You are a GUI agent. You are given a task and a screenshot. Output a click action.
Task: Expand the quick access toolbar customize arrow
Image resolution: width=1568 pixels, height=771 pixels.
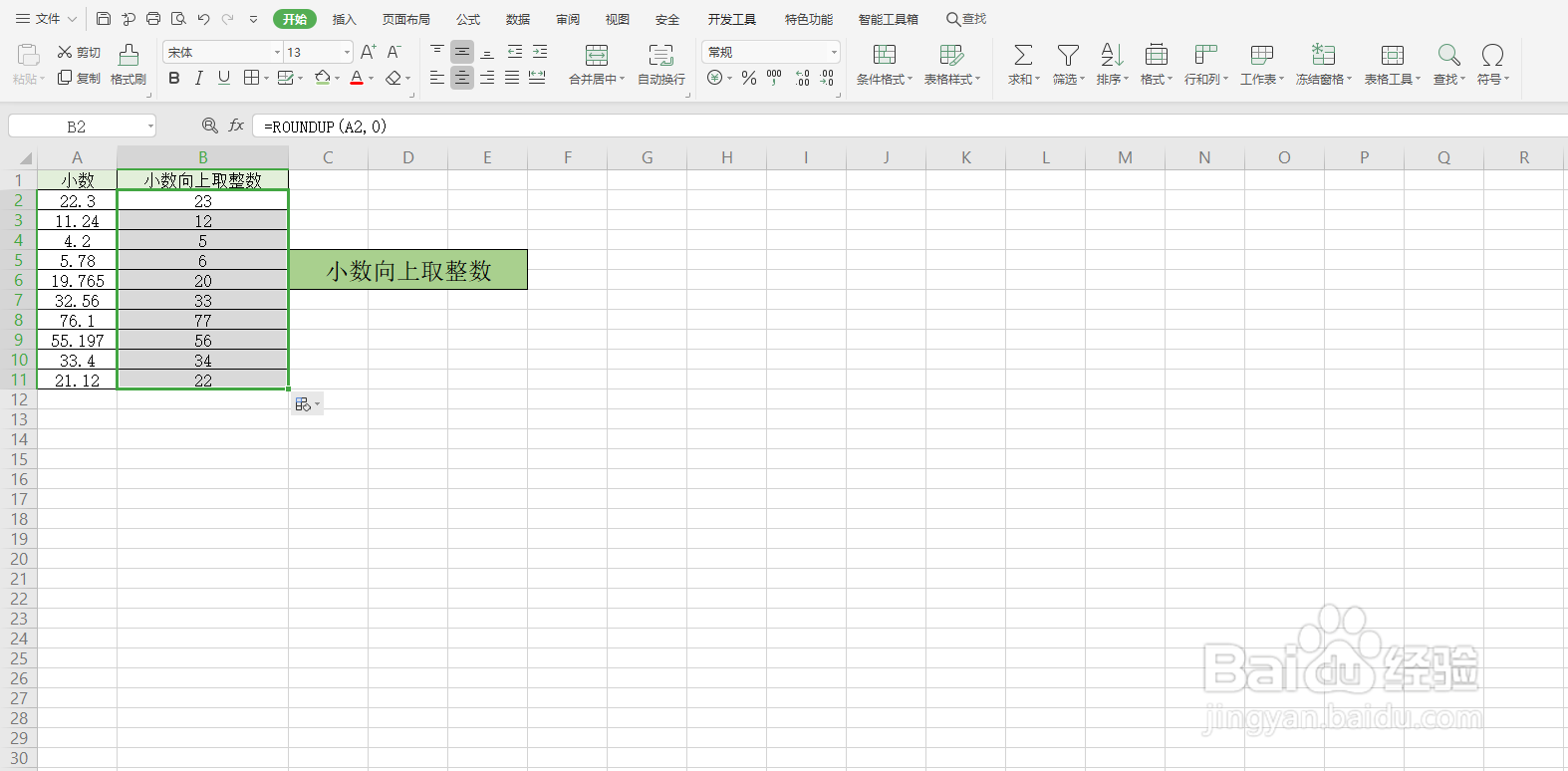click(x=253, y=19)
